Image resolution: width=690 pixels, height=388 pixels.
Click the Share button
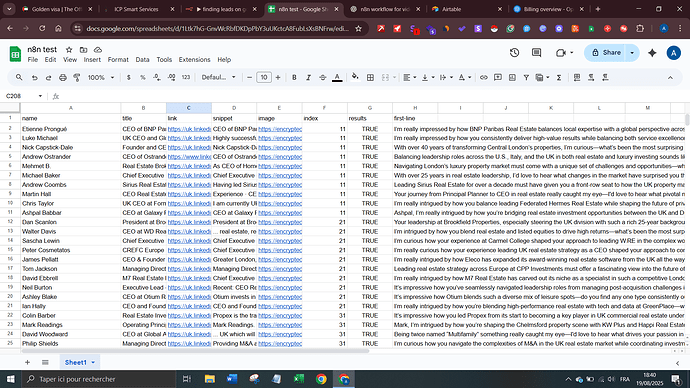point(606,53)
